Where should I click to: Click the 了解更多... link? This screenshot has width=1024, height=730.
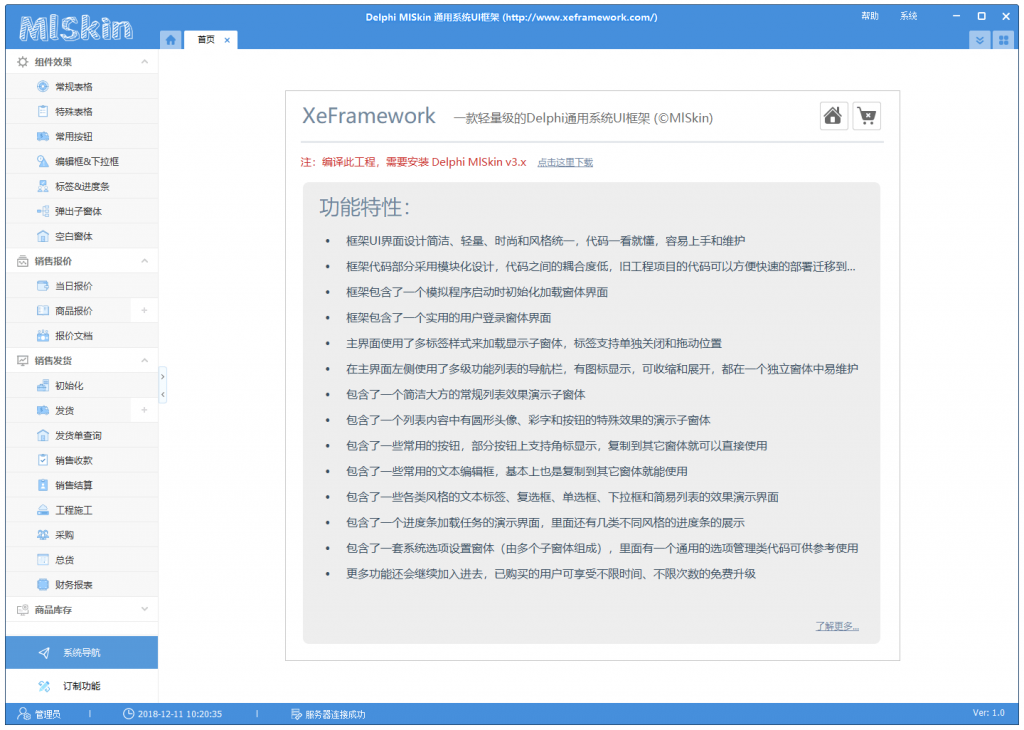(837, 626)
